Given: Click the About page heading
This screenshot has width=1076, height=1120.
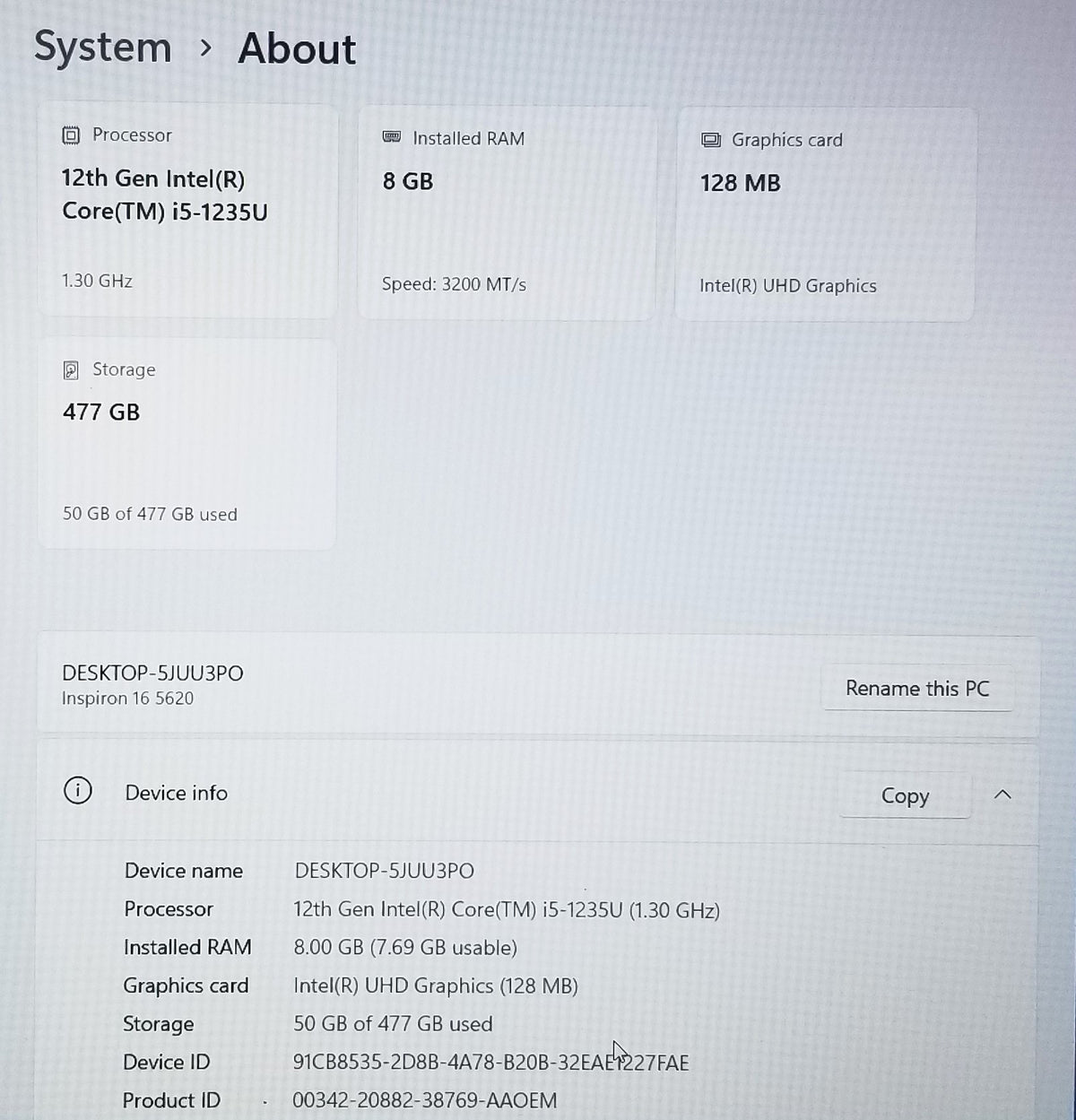Looking at the screenshot, I should (297, 48).
